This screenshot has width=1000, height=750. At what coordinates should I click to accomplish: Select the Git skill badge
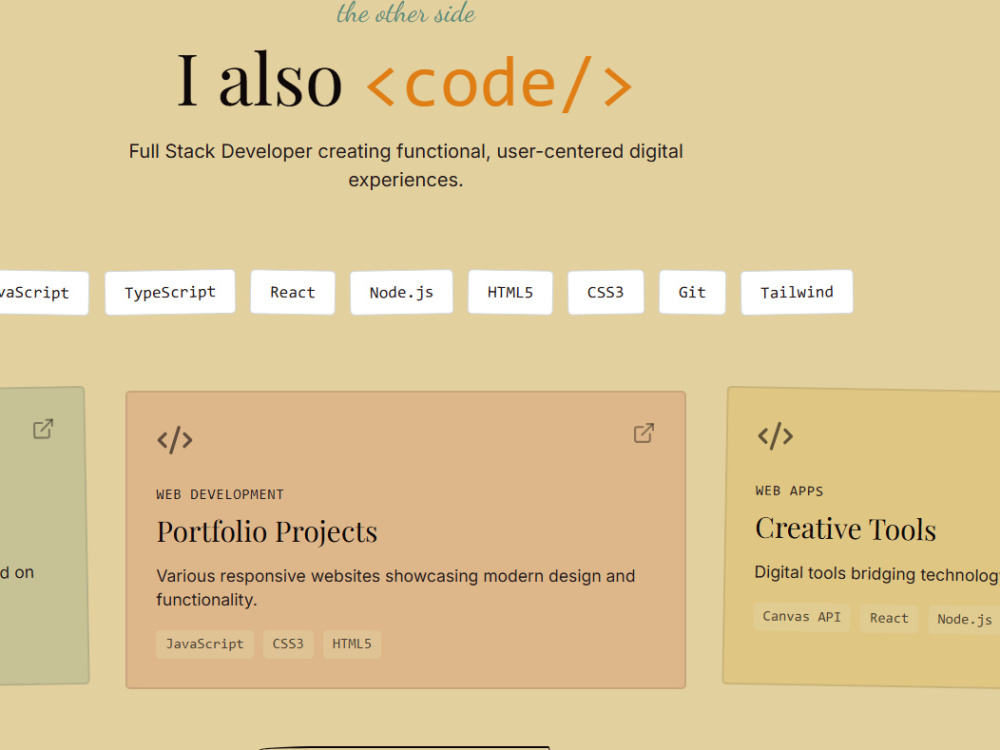tap(692, 292)
